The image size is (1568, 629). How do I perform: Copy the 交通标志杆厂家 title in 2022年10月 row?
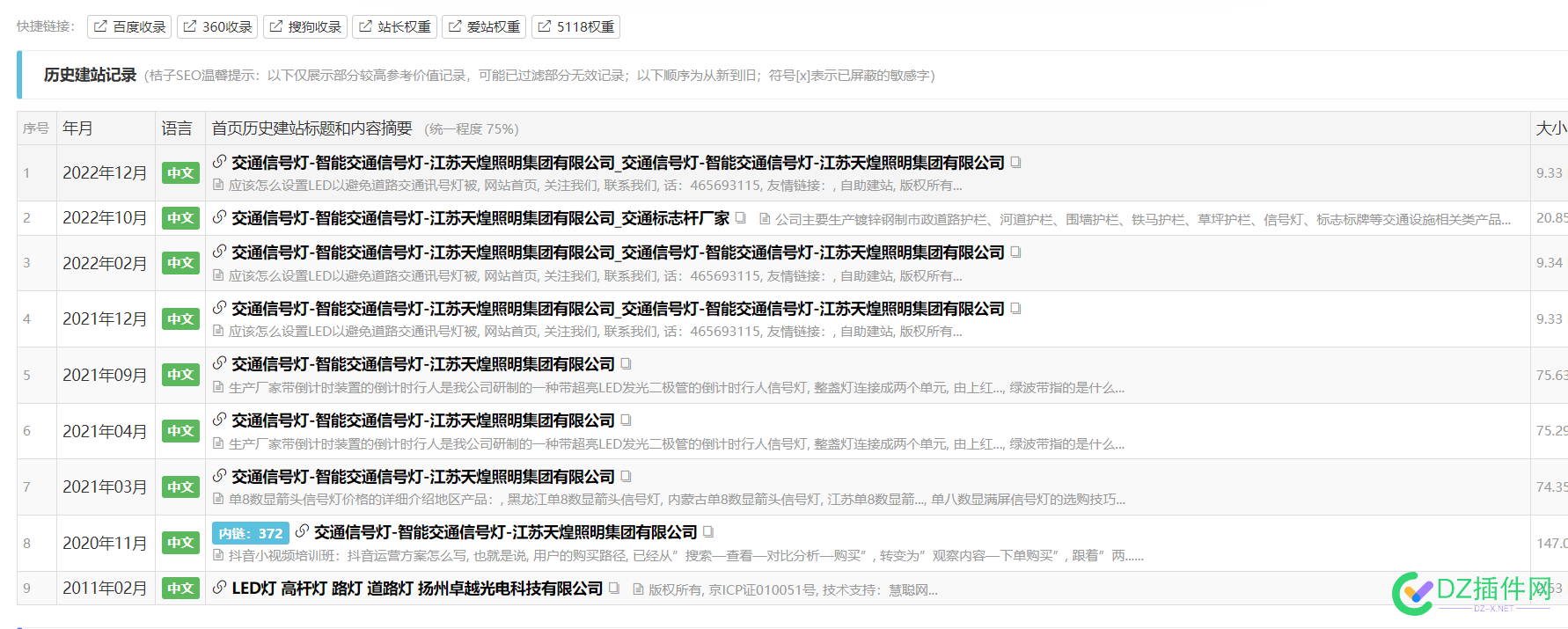tap(741, 218)
